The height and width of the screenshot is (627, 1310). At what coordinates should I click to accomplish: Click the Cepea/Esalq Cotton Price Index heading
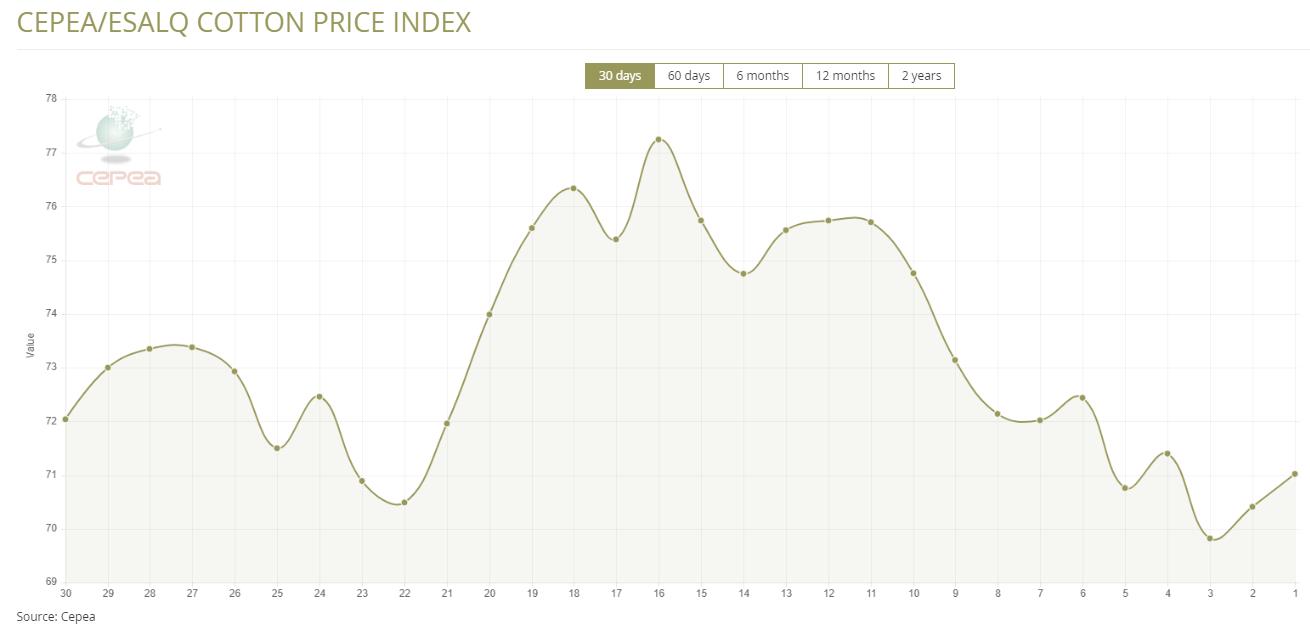click(x=244, y=23)
